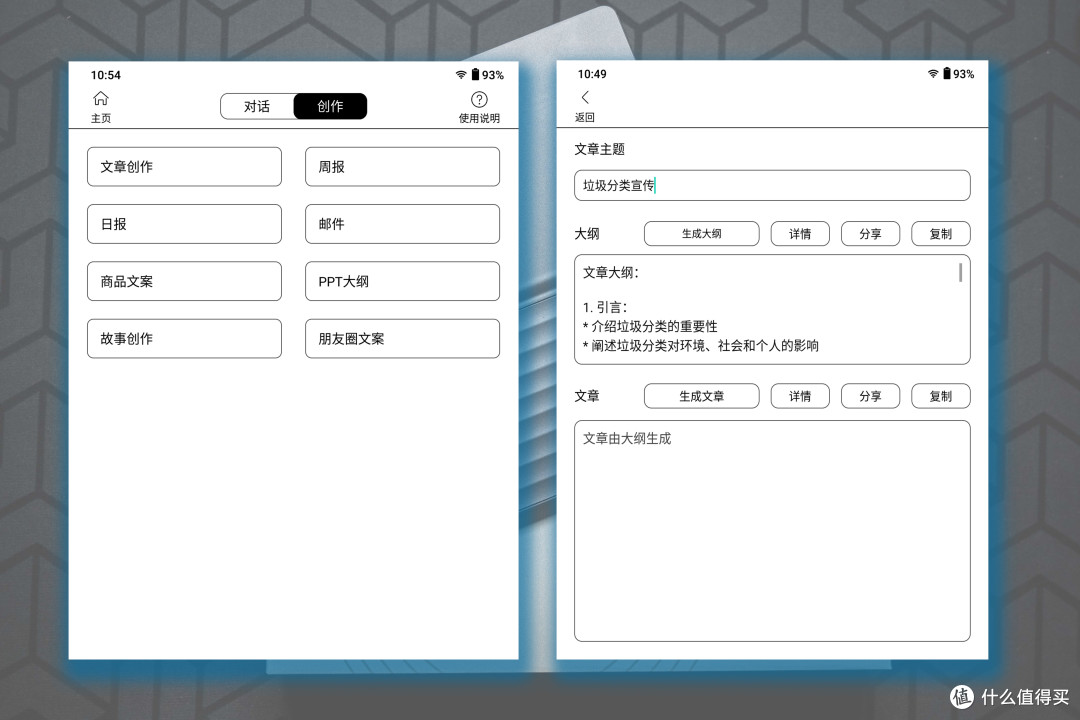Switch to the 创作 tab
Screen dimensions: 1080x720
(x=330, y=106)
